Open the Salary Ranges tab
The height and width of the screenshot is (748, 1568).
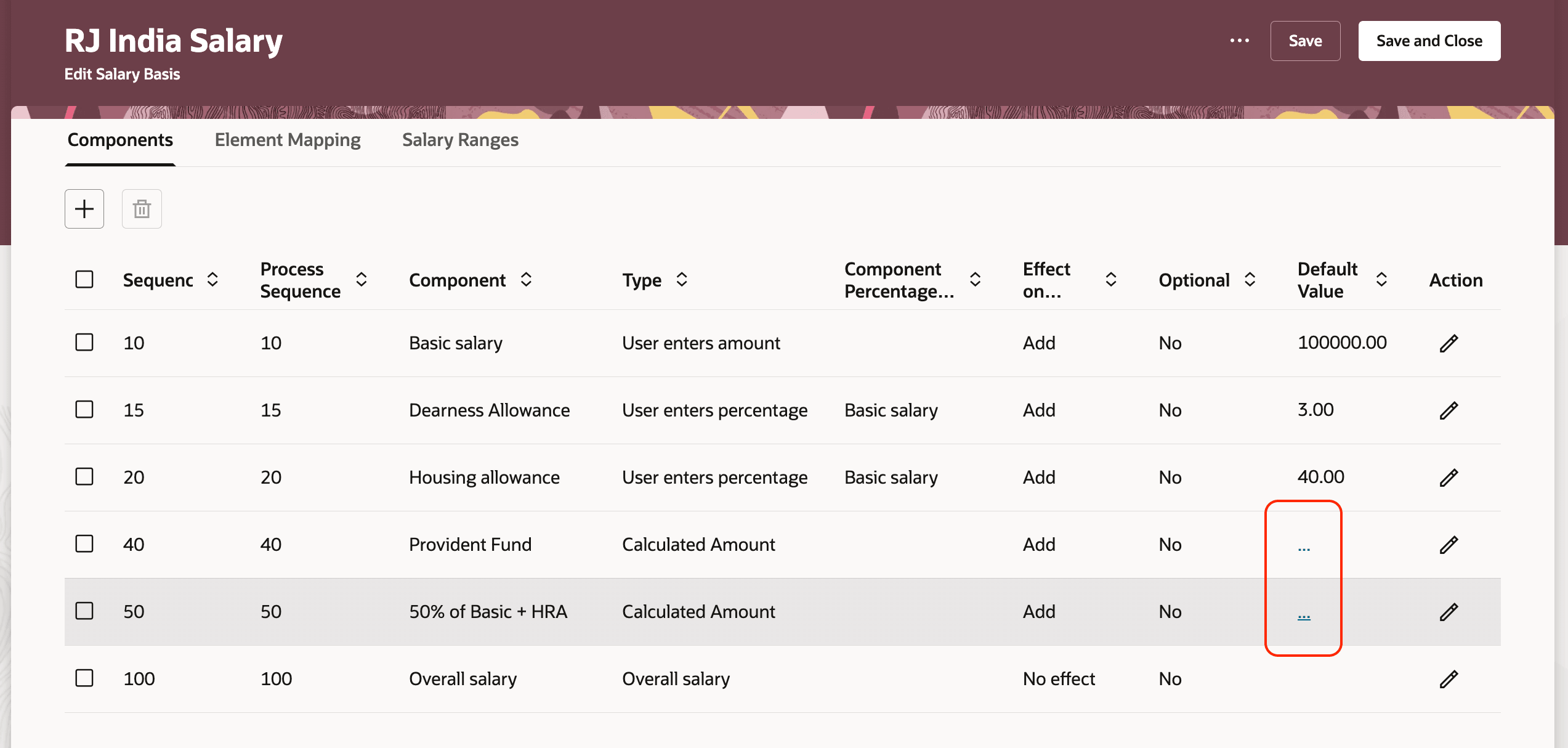tap(460, 140)
